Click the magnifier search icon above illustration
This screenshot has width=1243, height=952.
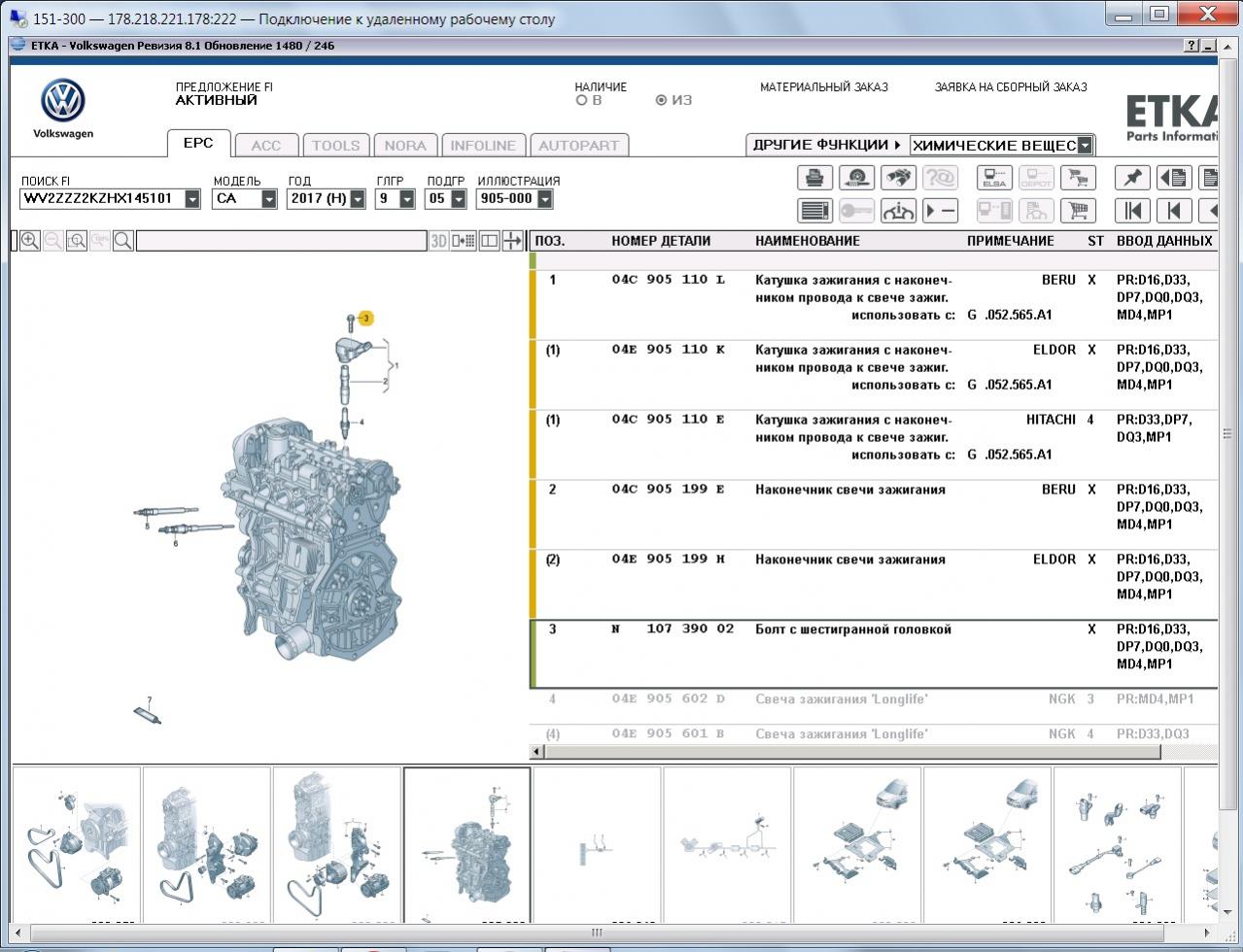pos(123,241)
